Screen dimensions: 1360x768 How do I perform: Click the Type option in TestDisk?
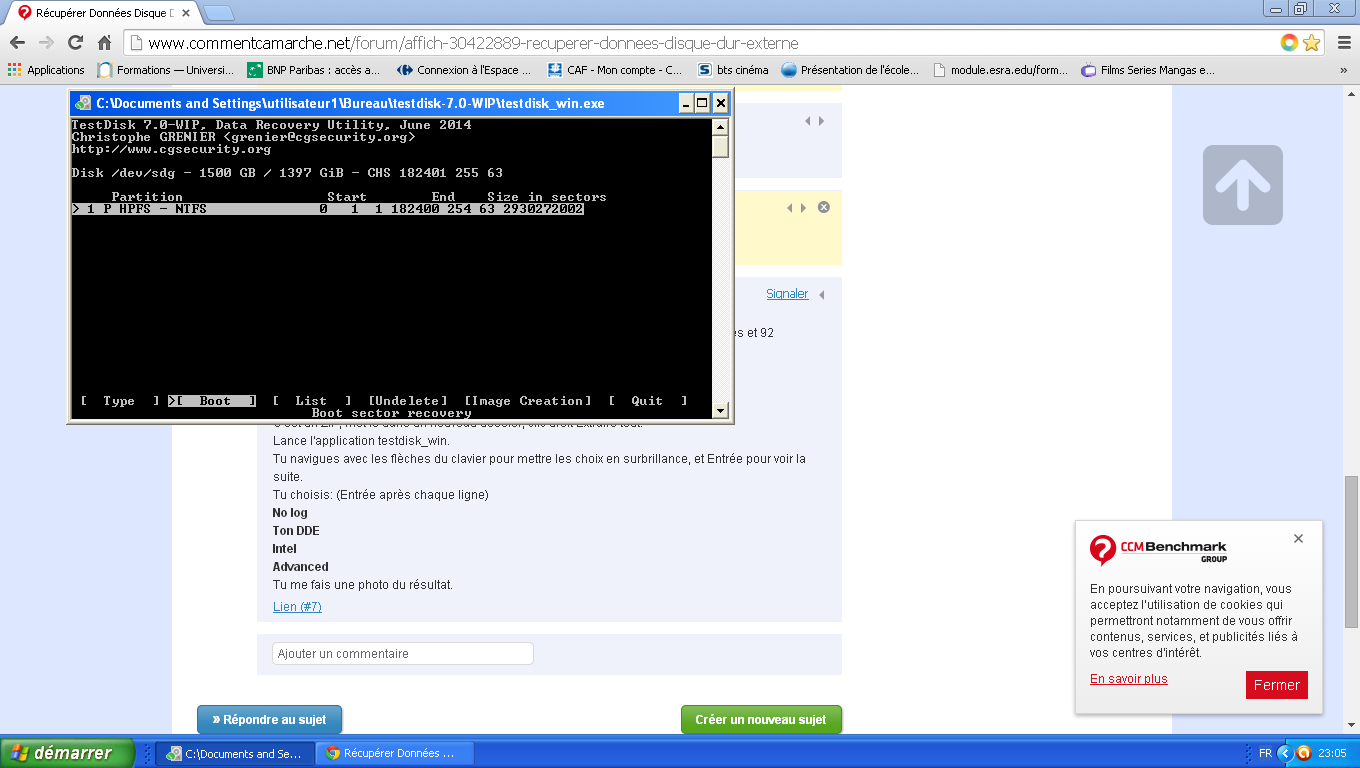pos(119,401)
